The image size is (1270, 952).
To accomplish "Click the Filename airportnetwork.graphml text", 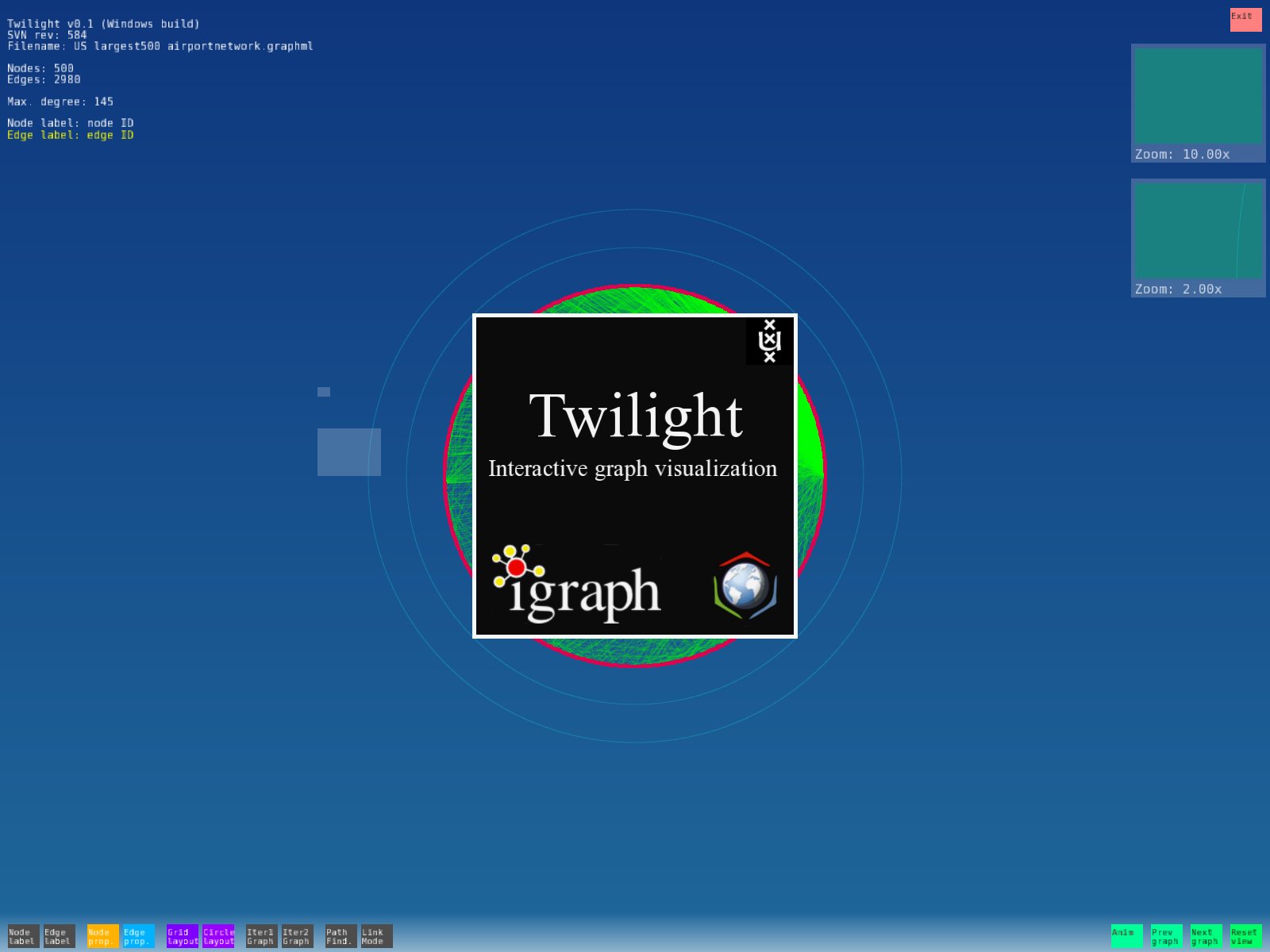I will [160, 46].
